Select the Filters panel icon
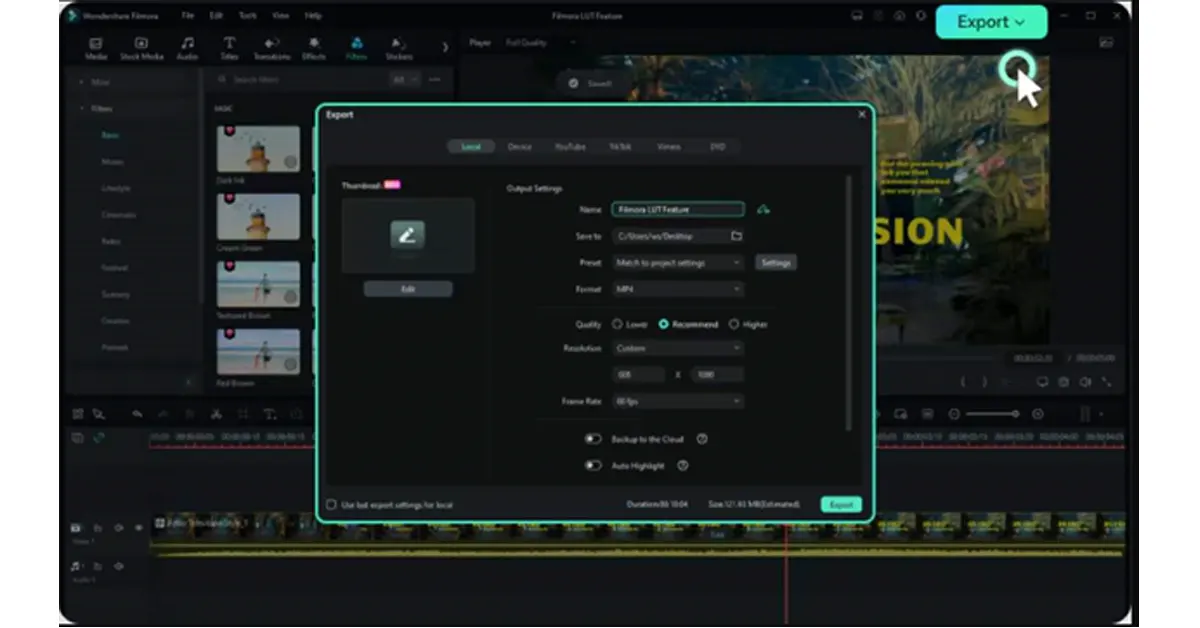 356,49
